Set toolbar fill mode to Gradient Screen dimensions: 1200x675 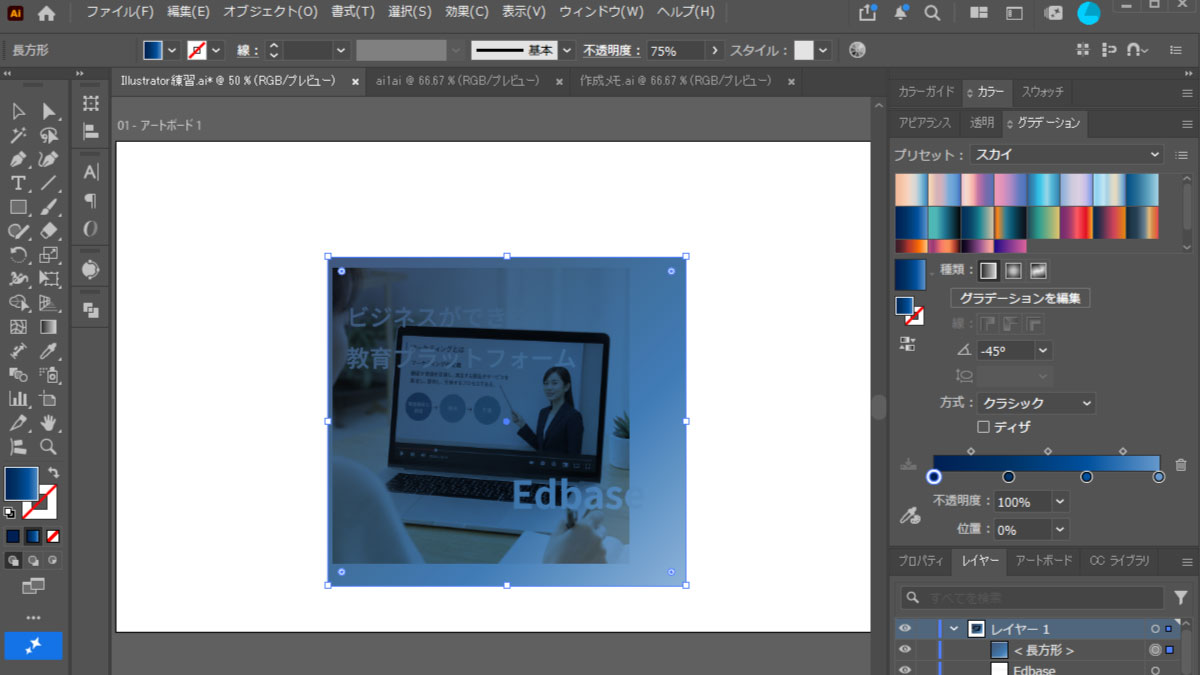click(33, 536)
